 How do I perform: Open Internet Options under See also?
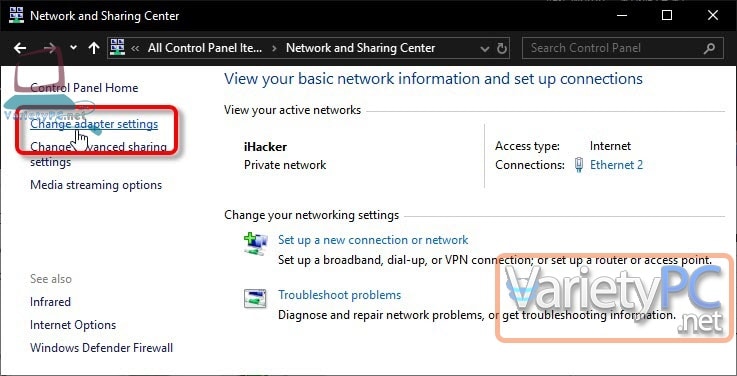click(73, 325)
